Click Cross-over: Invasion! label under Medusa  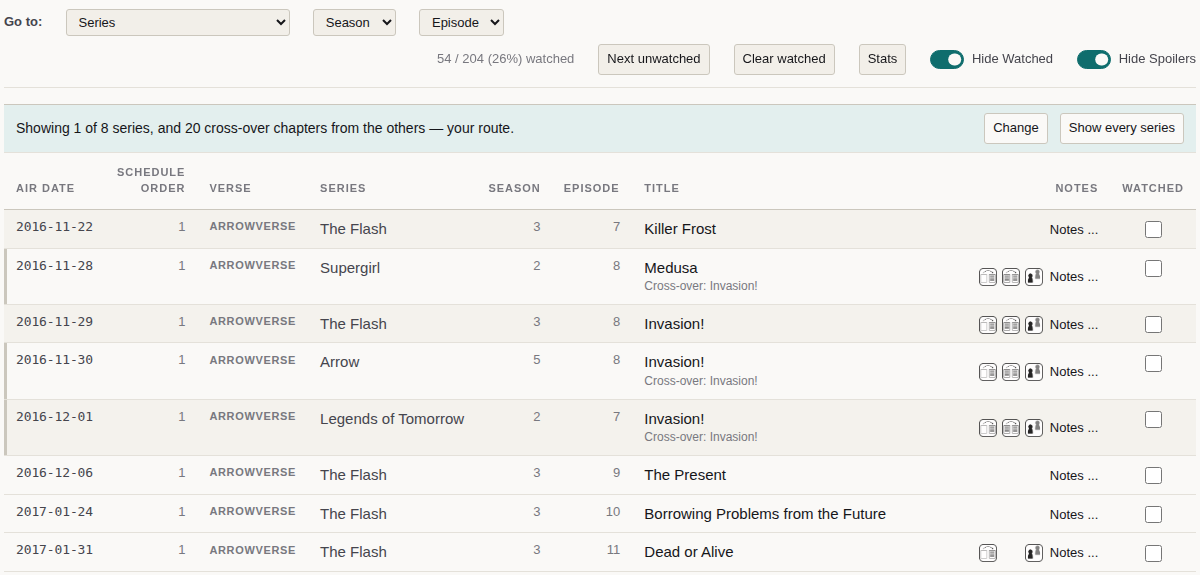pyautogui.click(x=701, y=286)
